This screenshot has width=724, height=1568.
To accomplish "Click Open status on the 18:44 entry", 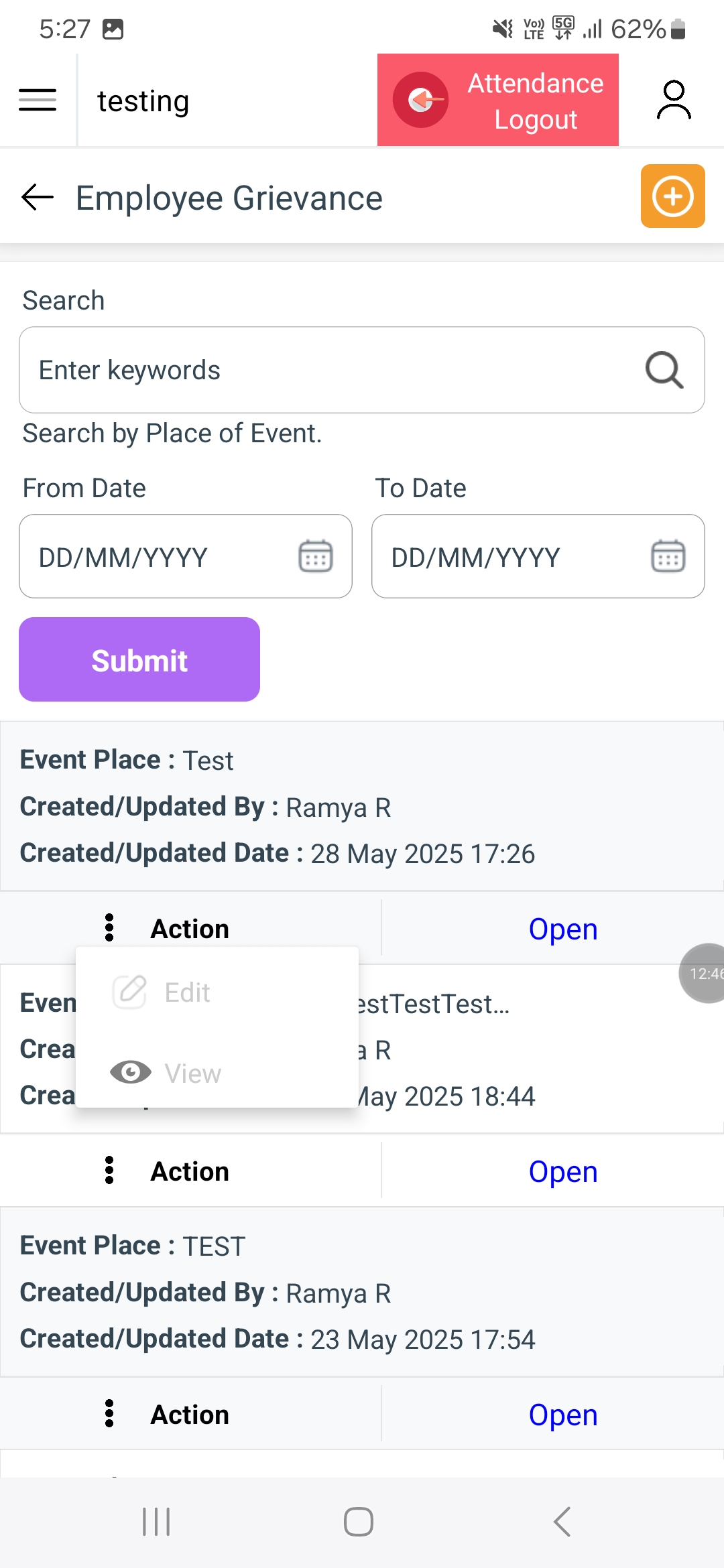I will coord(563,1171).
